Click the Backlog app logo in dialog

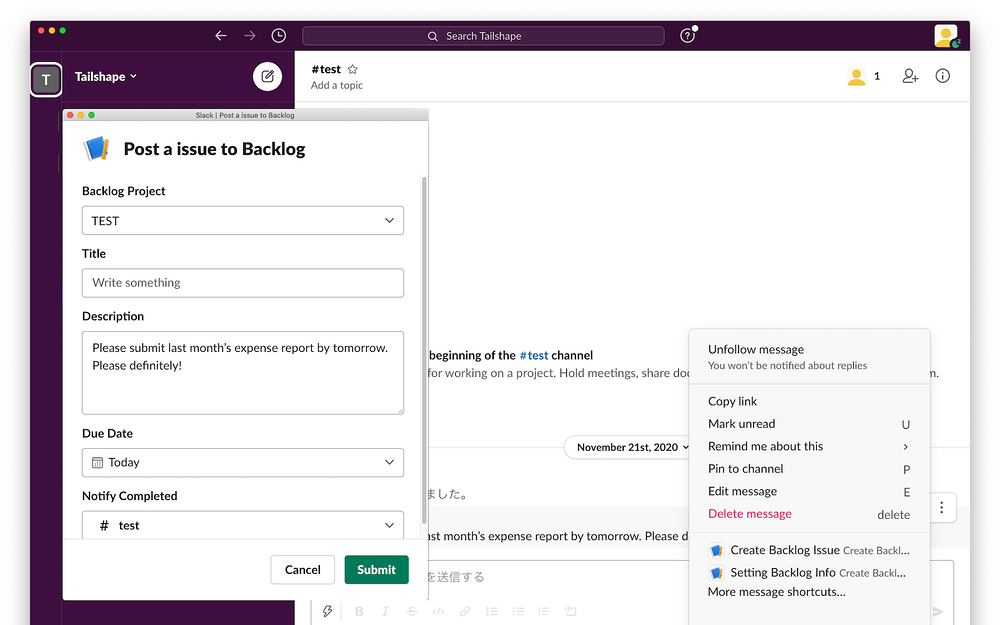[x=97, y=148]
